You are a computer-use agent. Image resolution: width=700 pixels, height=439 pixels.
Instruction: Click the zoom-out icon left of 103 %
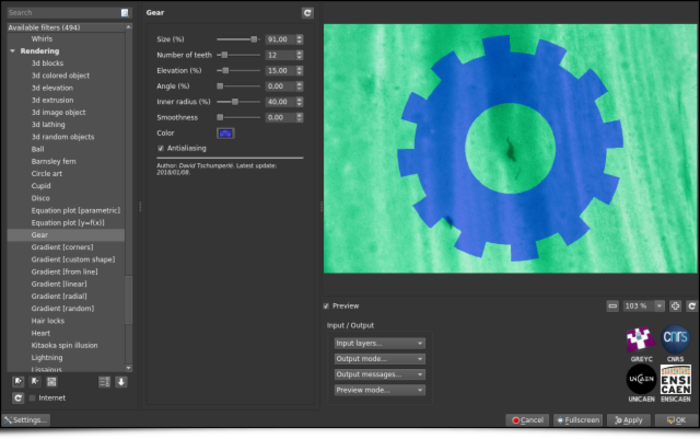click(613, 306)
